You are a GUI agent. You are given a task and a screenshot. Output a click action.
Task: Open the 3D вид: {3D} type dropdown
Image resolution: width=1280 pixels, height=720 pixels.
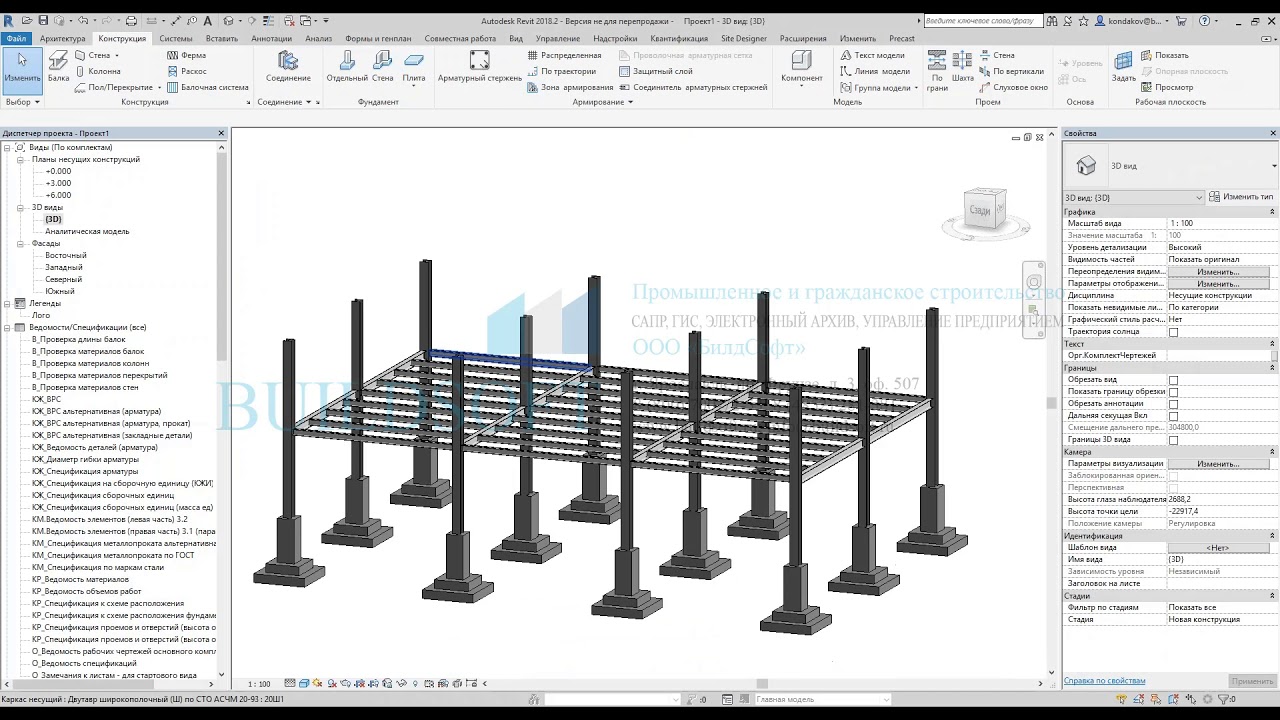(1134, 198)
